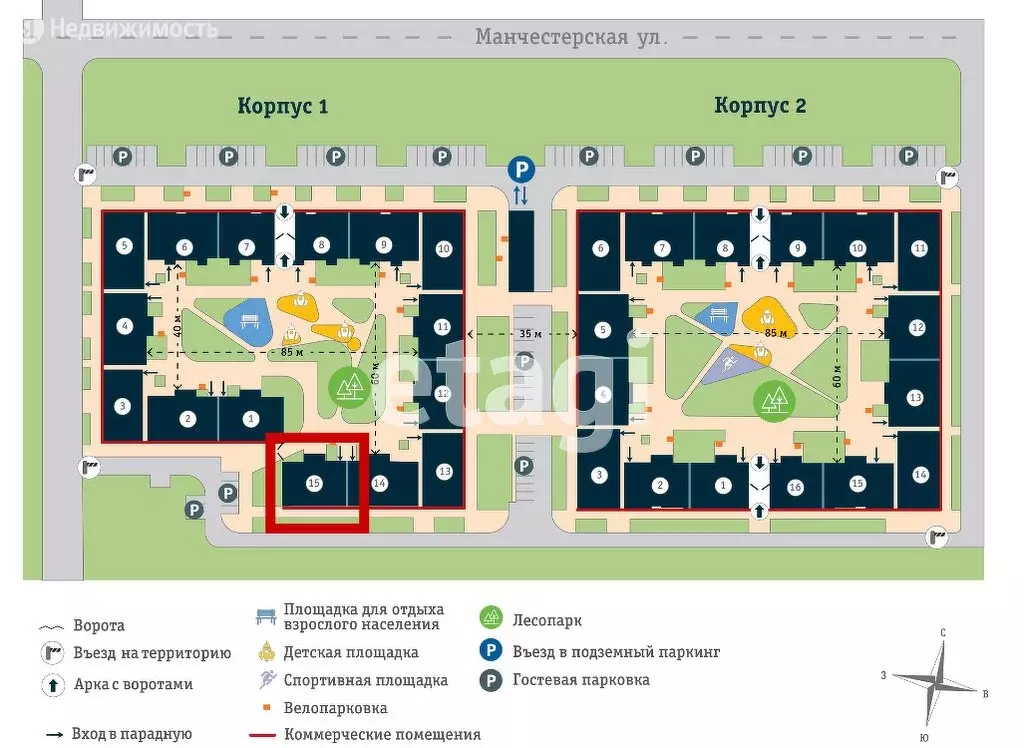Image resolution: width=1024 pixels, height=748 pixels.
Task: Select section 10 of Корпус 1
Action: pos(443,249)
